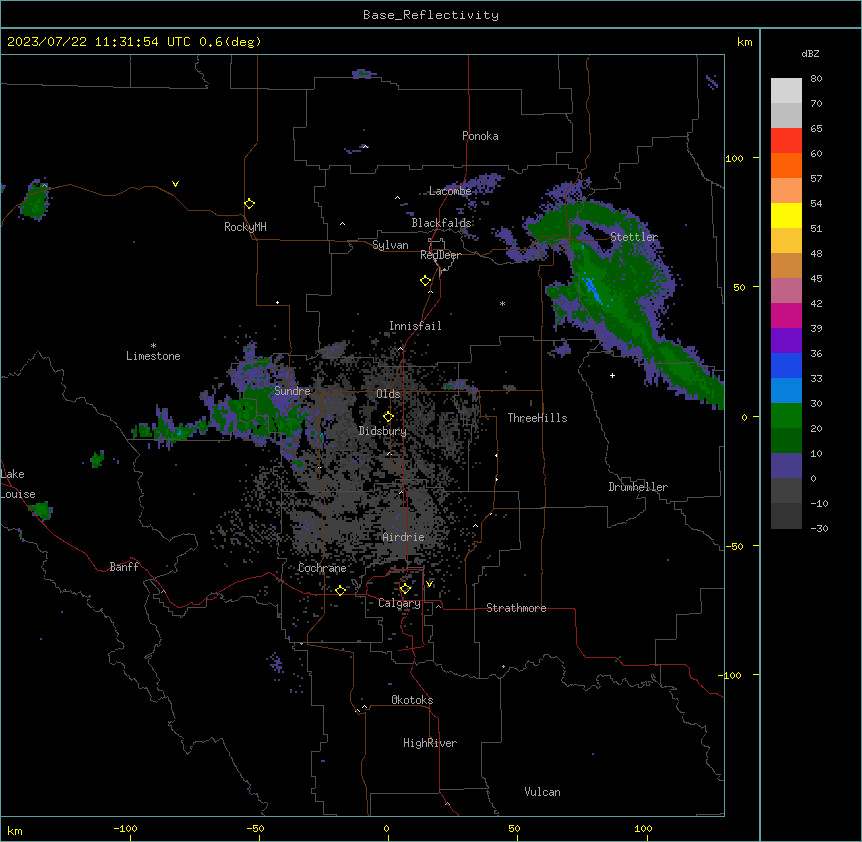This screenshot has height=842, width=862.
Task: Click the yellow V marker northeast of Calgary
Action: [429, 584]
